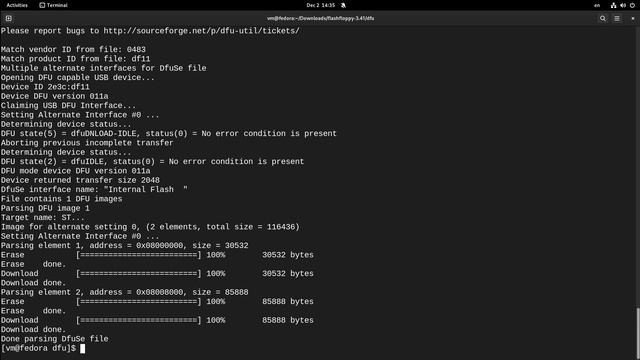Click the 'Target name: ST...' line
This screenshot has width=640, height=360.
(x=42, y=218)
